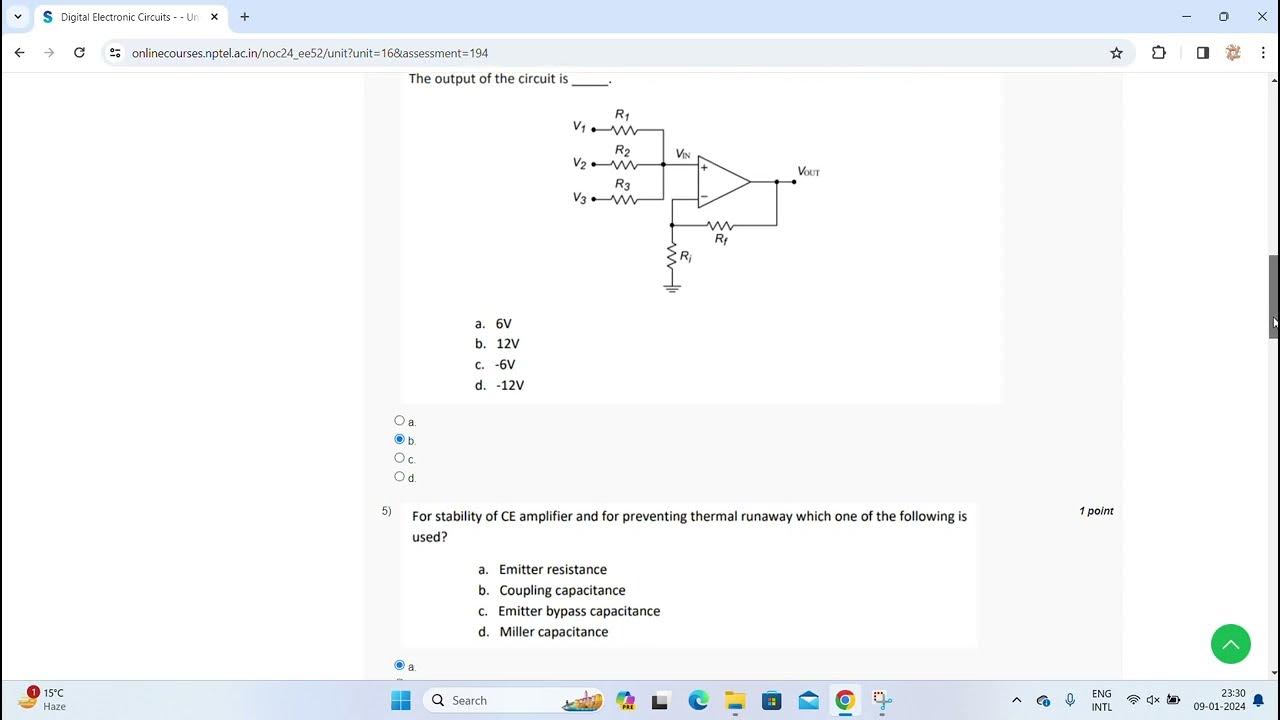Screen dimensions: 1280x720
Task: Click the page vertical scrollbar thumb
Action: point(1274,297)
